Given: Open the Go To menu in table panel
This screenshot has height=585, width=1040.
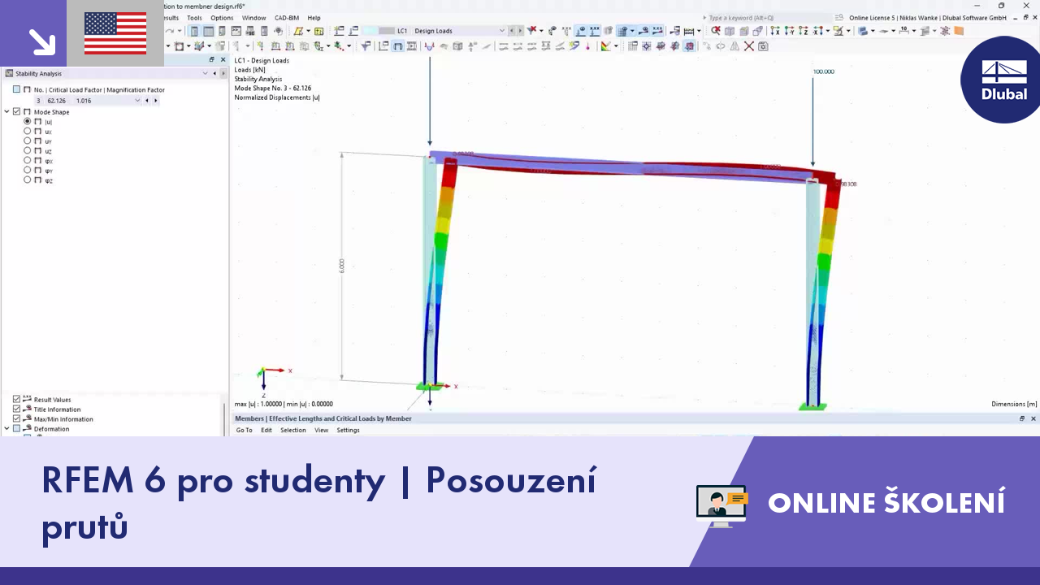Looking at the screenshot, I should pos(244,430).
